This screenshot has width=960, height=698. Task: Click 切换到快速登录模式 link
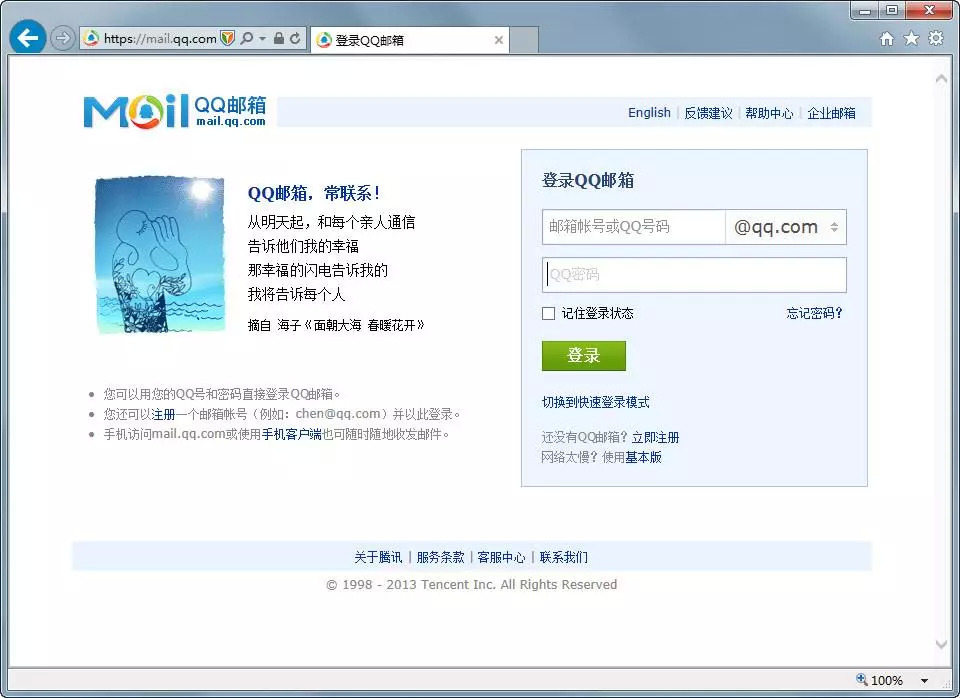596,402
